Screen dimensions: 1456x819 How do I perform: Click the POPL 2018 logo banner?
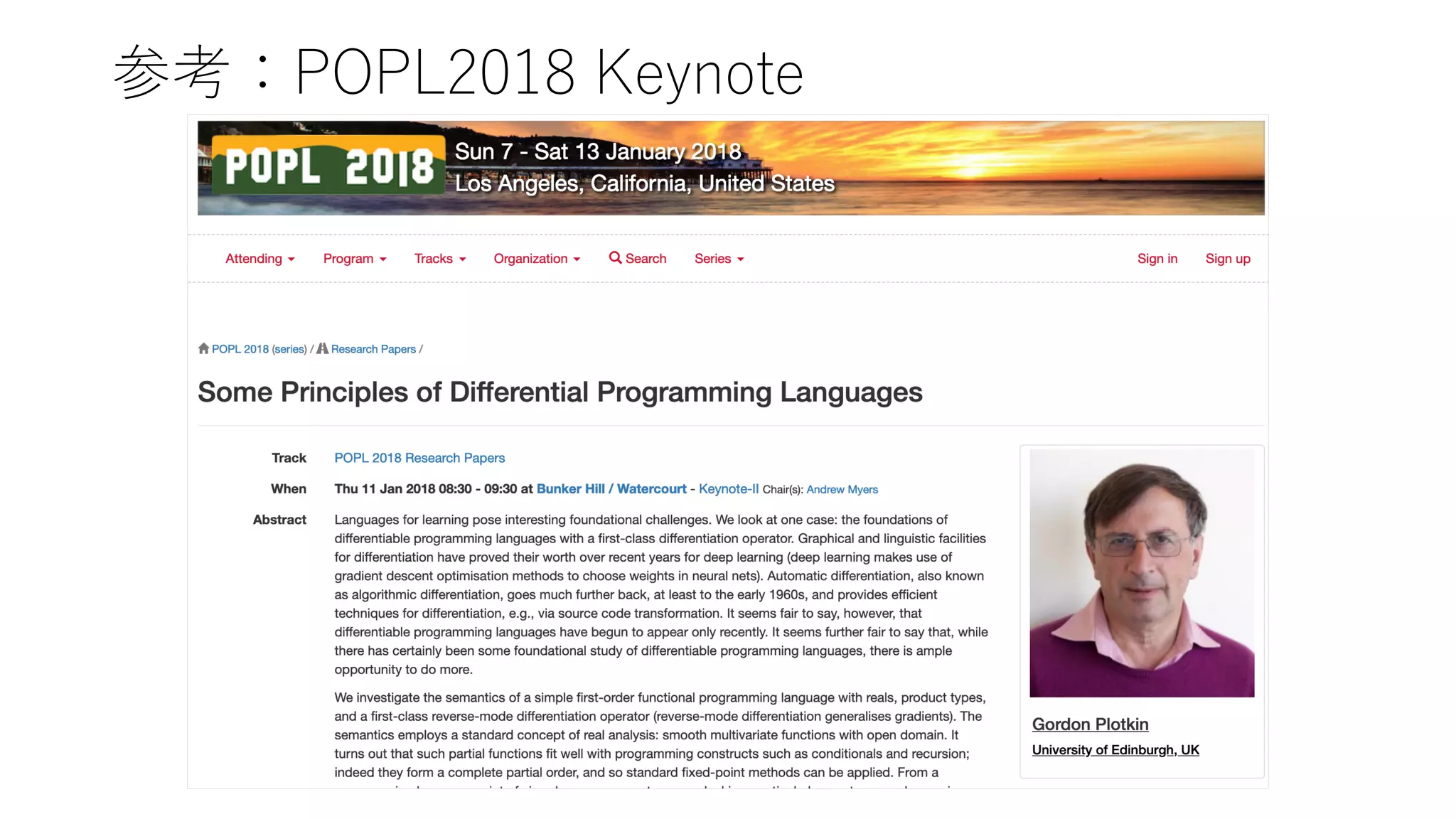(328, 166)
